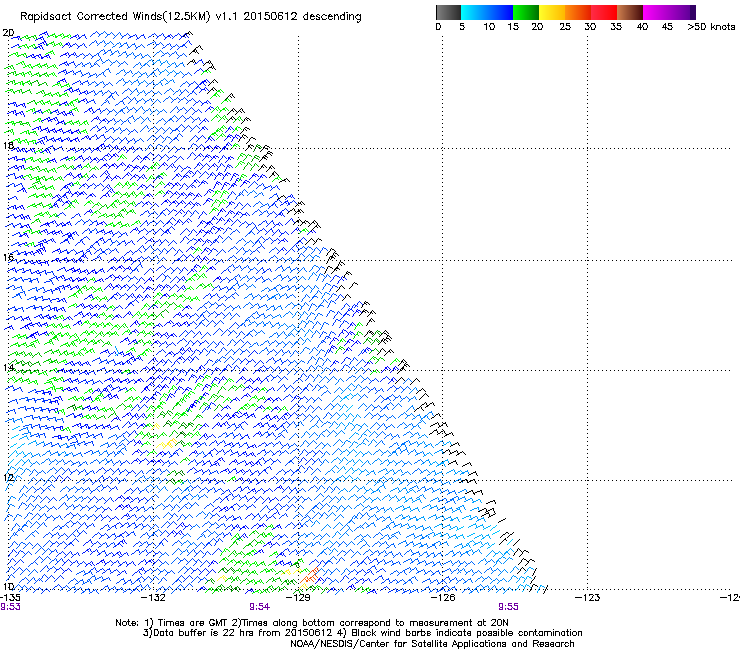Click the '25' label under the color bar

[x=565, y=27]
